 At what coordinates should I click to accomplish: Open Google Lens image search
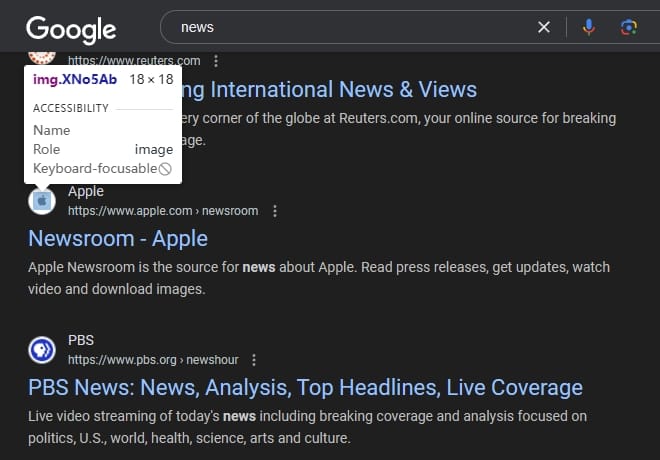pyautogui.click(x=629, y=27)
